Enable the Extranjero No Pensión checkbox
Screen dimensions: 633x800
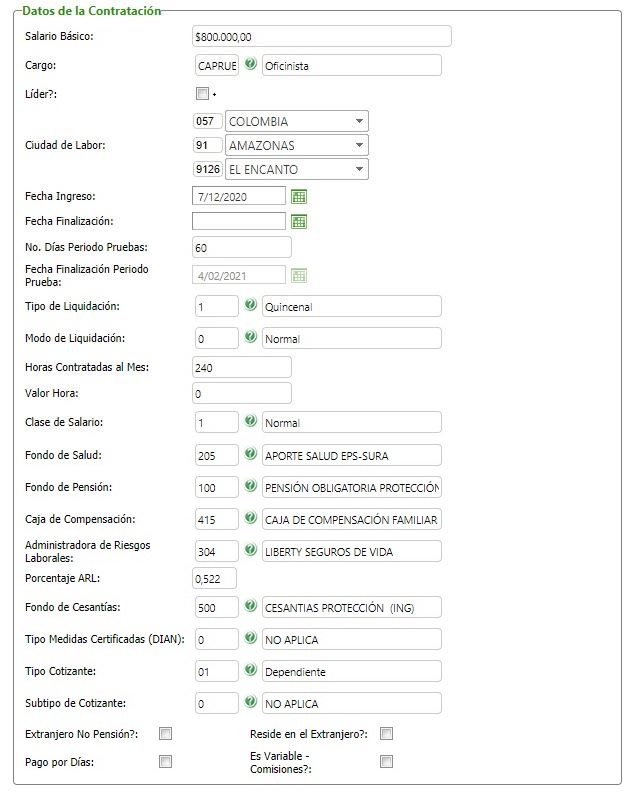tap(166, 734)
